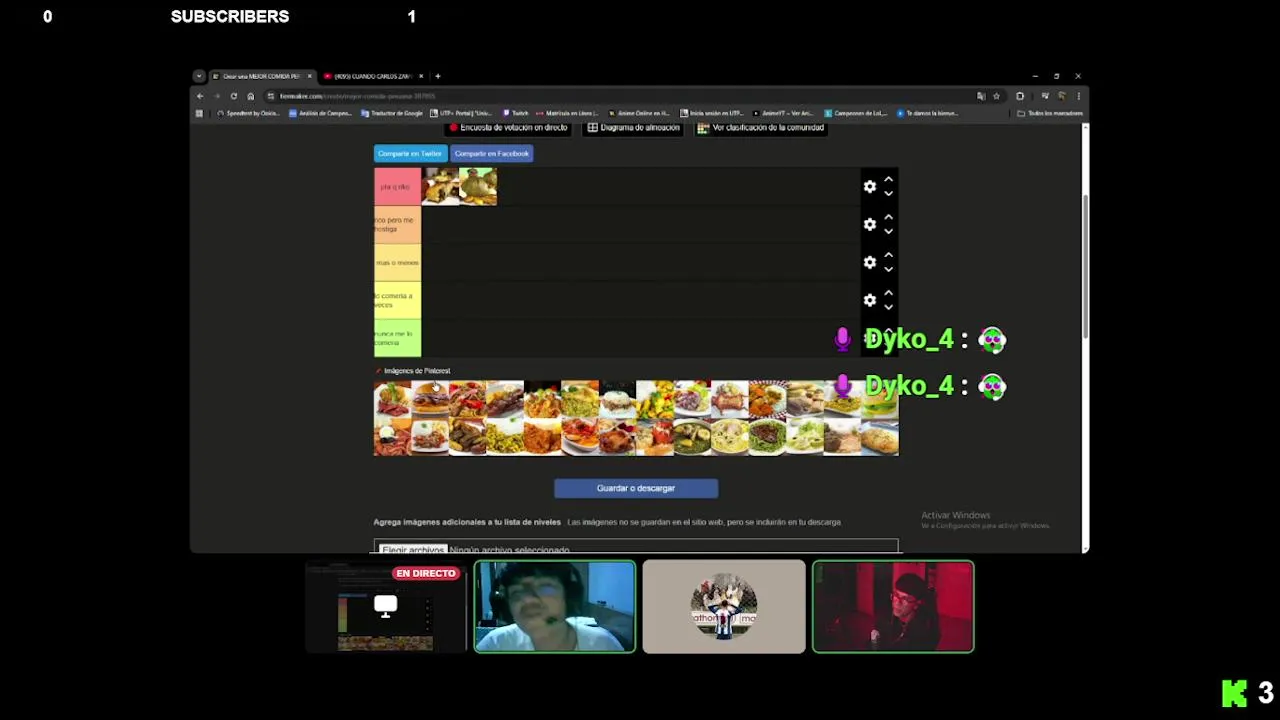Viewport: 1280px width, 720px height.
Task: Open Todos los marcadores folder
Action: (x=1051, y=113)
